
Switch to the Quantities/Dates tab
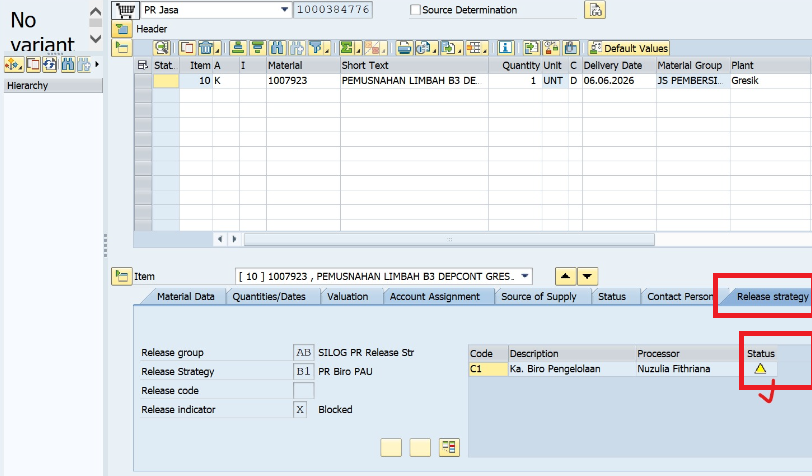click(269, 297)
